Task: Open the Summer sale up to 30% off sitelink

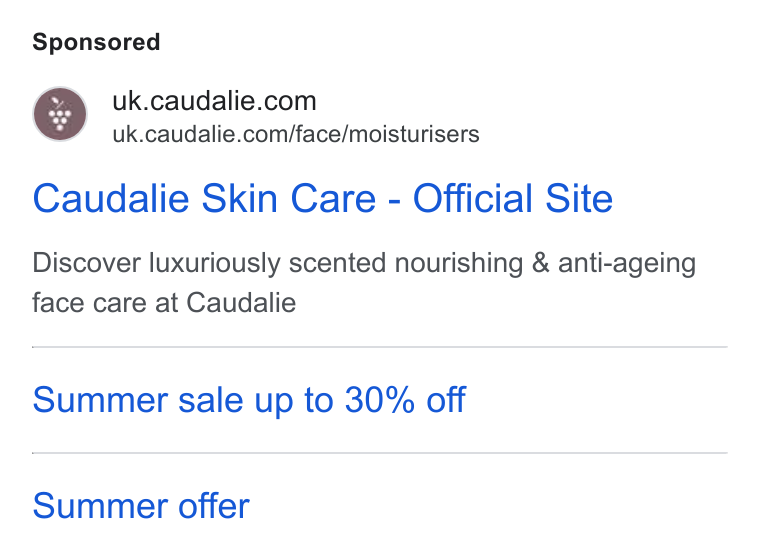Action: click(x=249, y=400)
